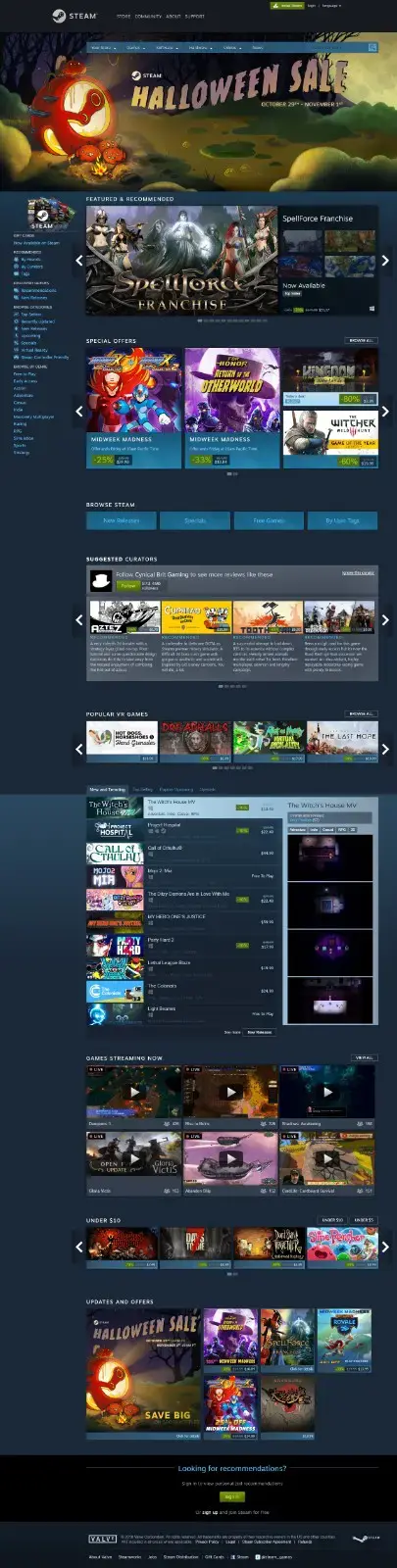This screenshot has height=1568, width=397.
Task: Click the New Releases browse button
Action: pyautogui.click(x=122, y=520)
